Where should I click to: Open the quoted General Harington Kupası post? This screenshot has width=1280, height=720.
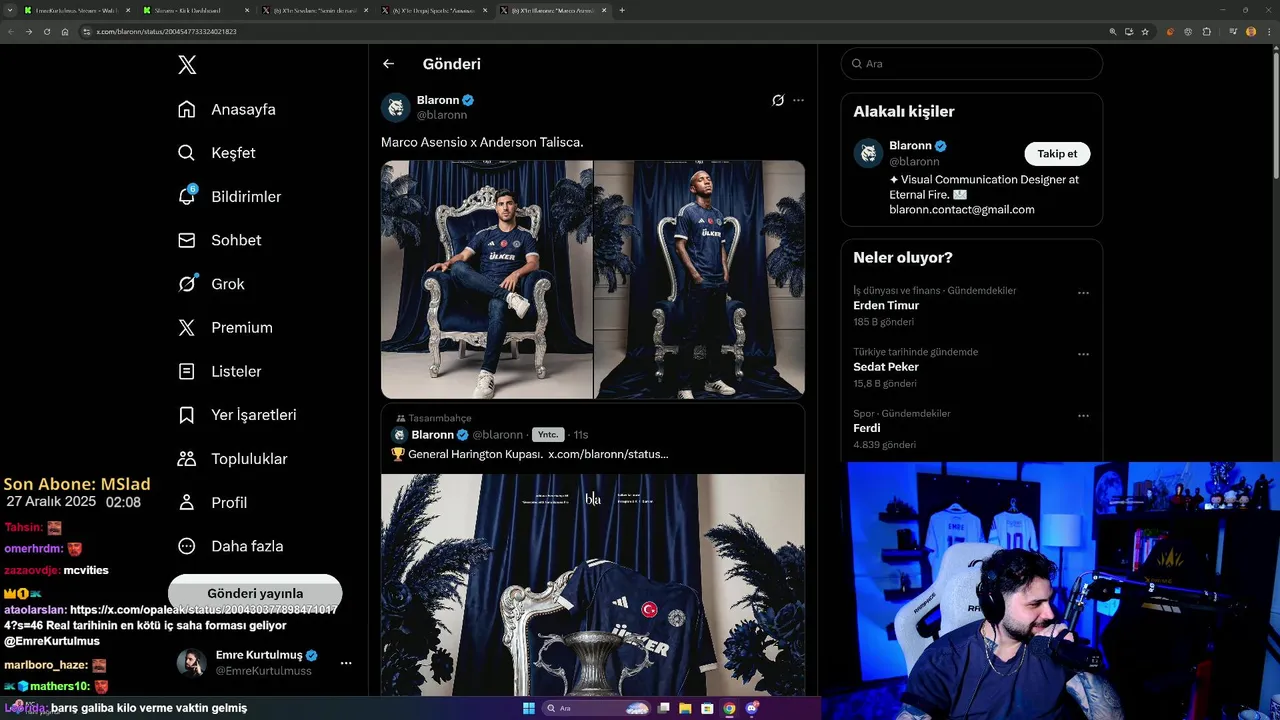click(x=593, y=550)
